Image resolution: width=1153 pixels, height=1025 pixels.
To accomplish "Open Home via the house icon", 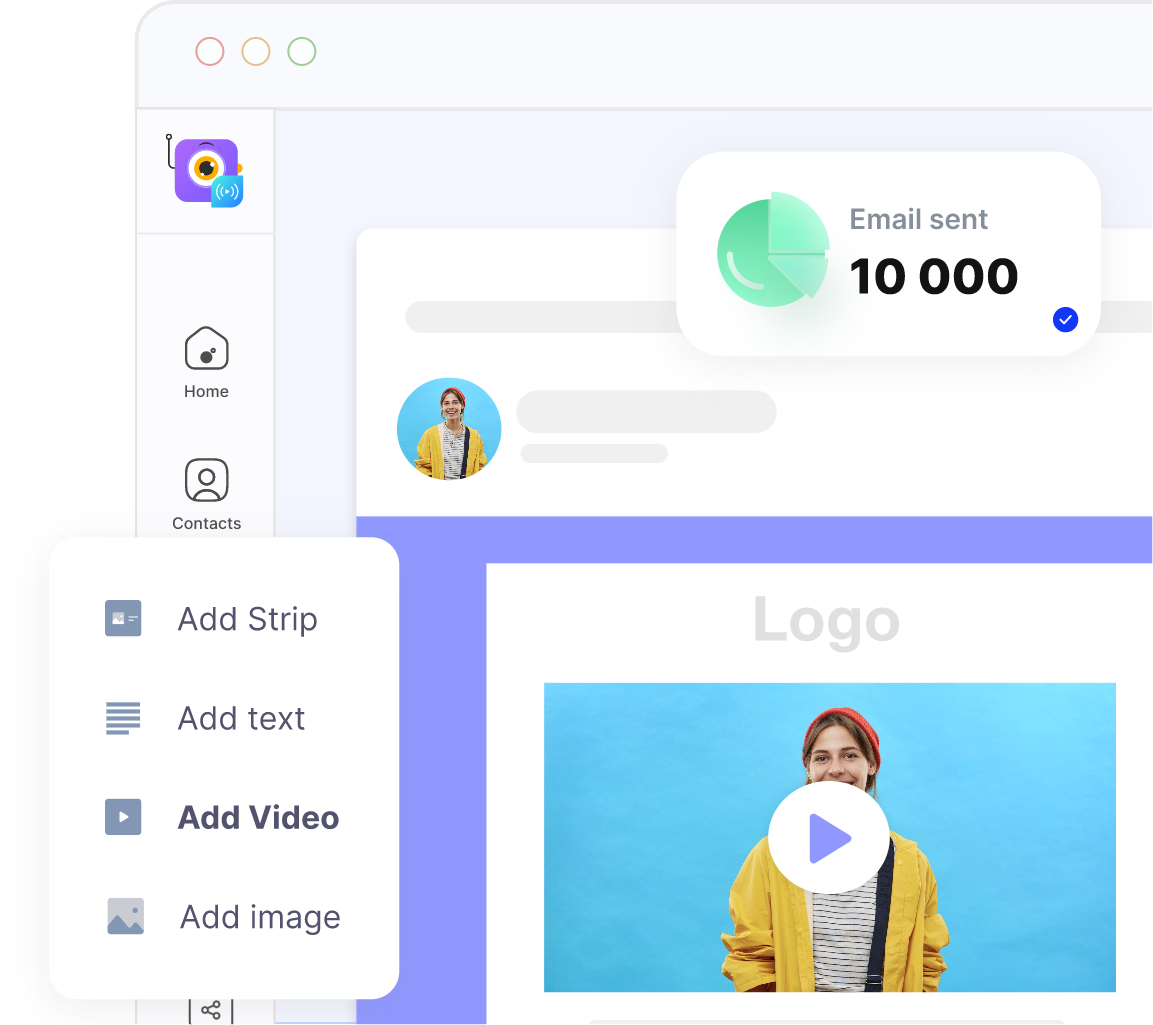I will [207, 348].
